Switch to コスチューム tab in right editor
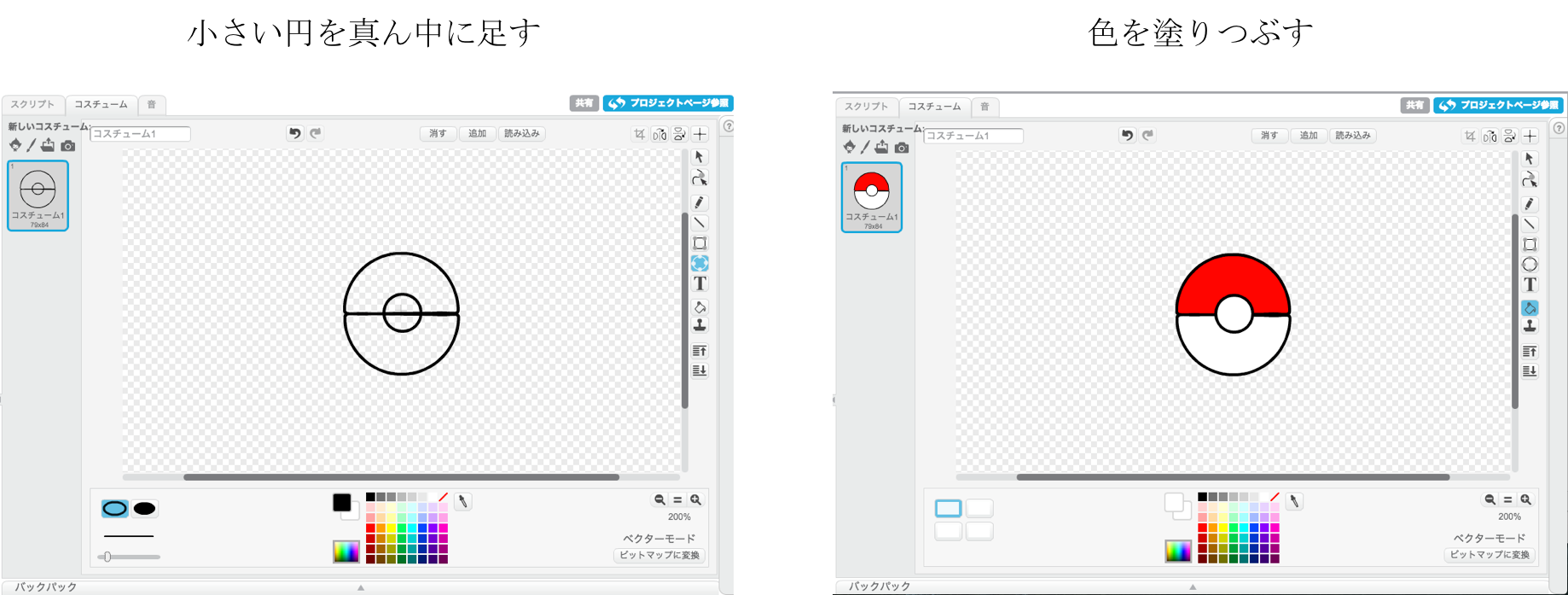The height and width of the screenshot is (595, 1568). click(934, 107)
